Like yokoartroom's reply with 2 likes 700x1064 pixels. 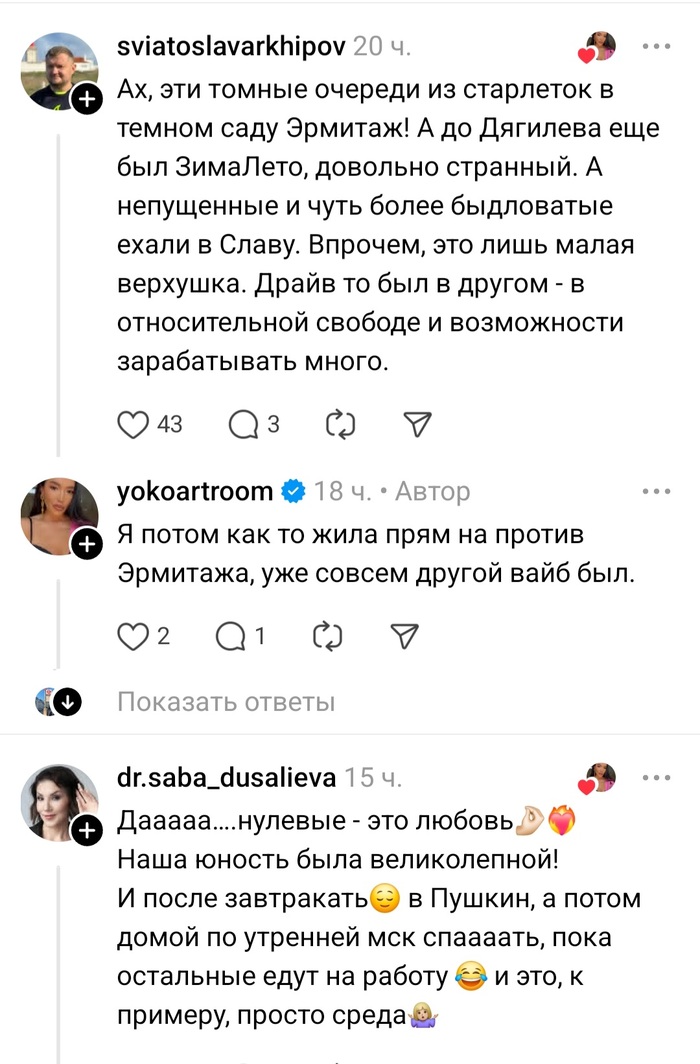pyautogui.click(x=133, y=635)
